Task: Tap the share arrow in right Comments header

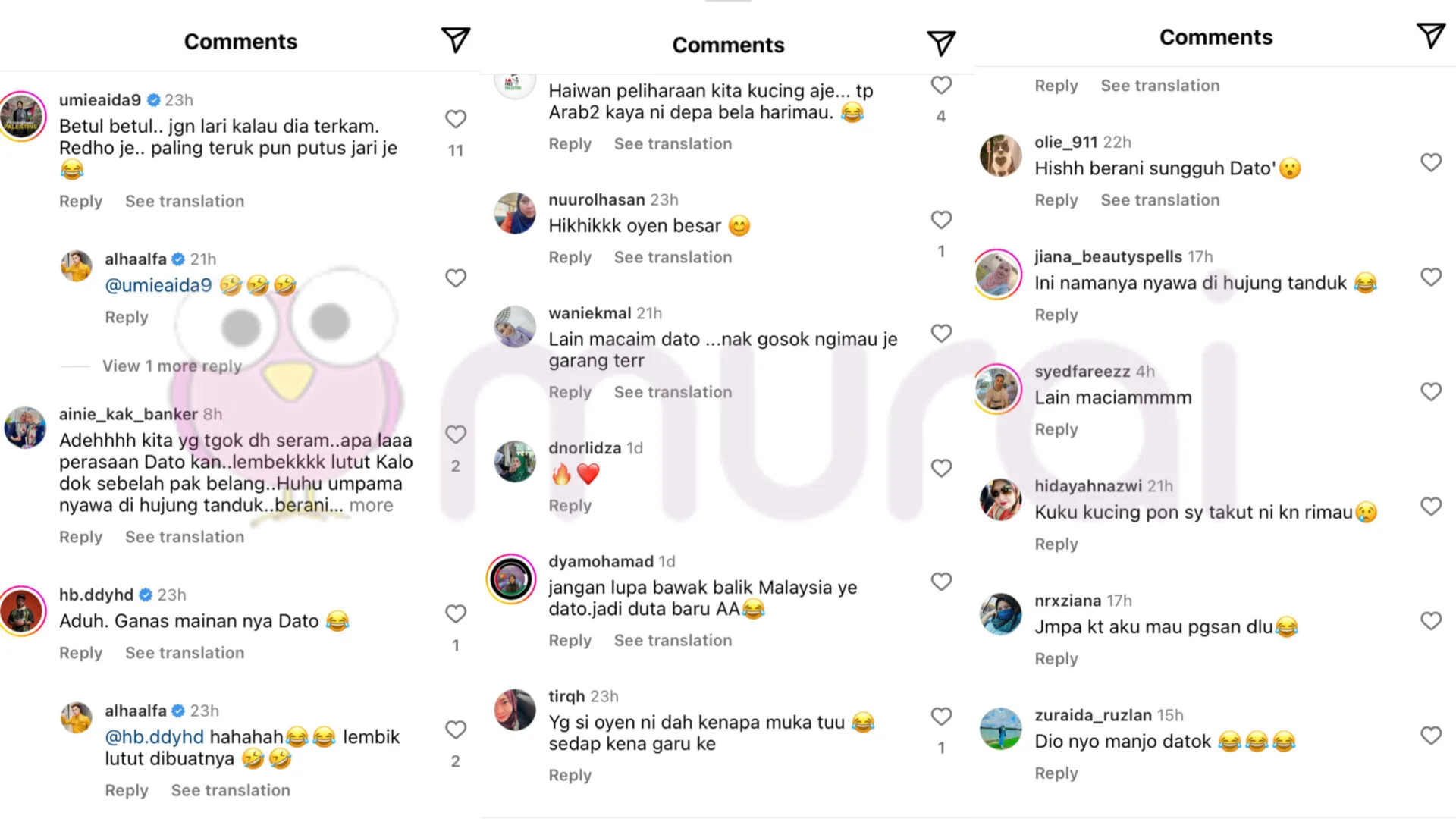Action: pos(1431,35)
